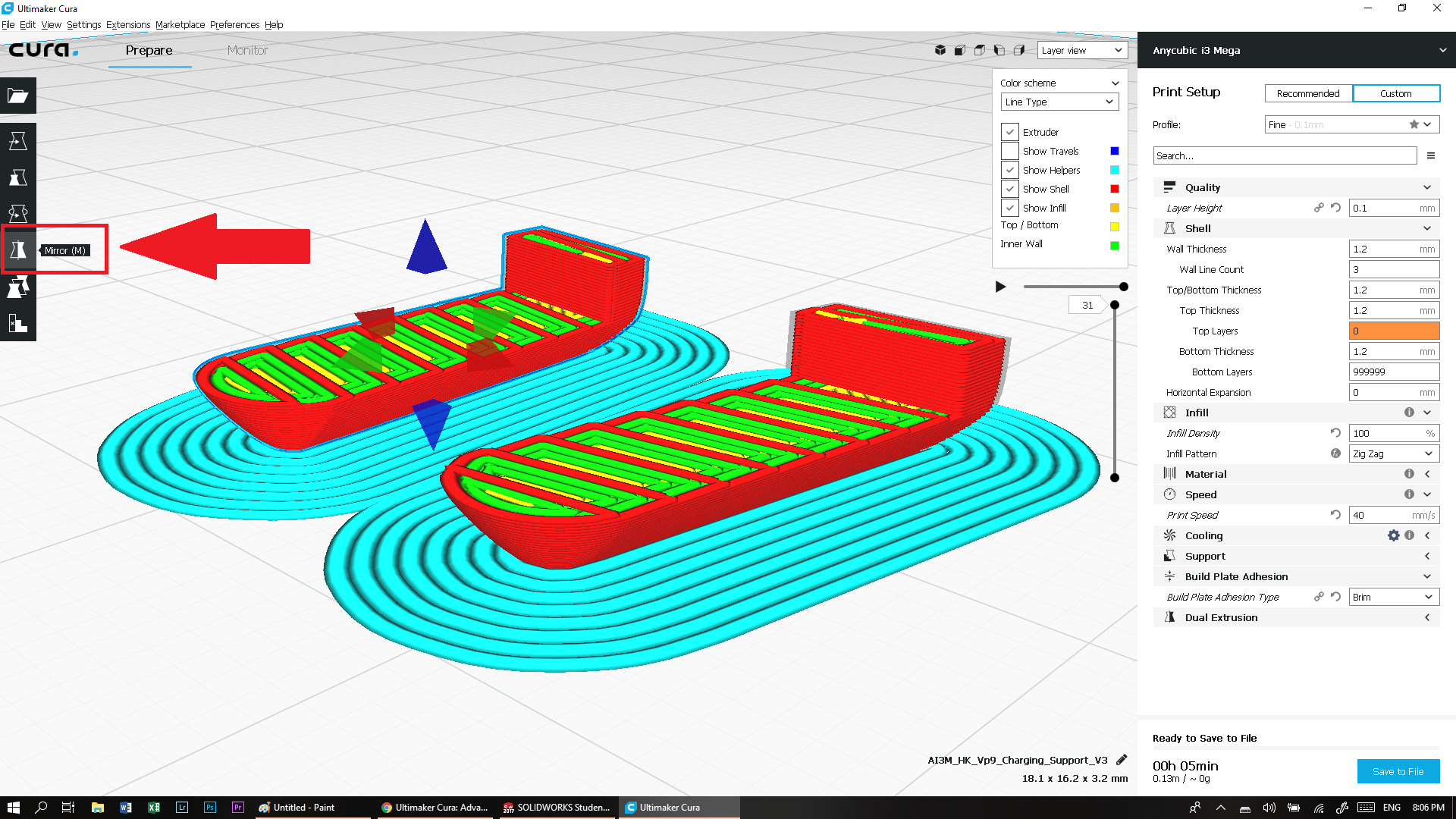Reset the Layer Height value

[x=1336, y=208]
